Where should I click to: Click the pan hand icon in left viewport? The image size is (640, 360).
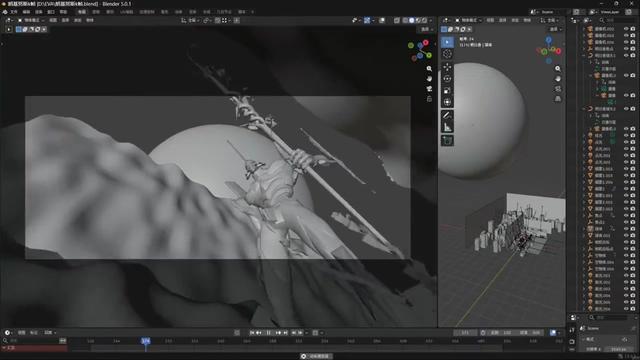429,78
